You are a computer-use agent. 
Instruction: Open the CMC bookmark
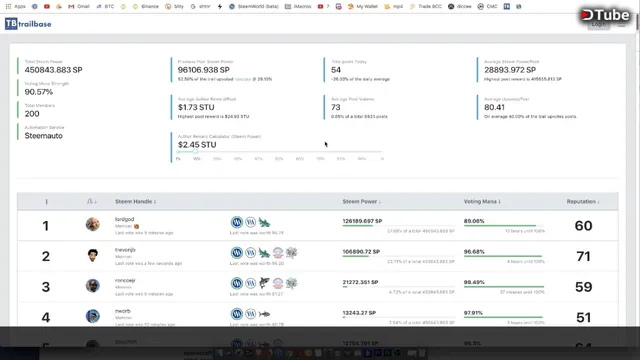487,7
